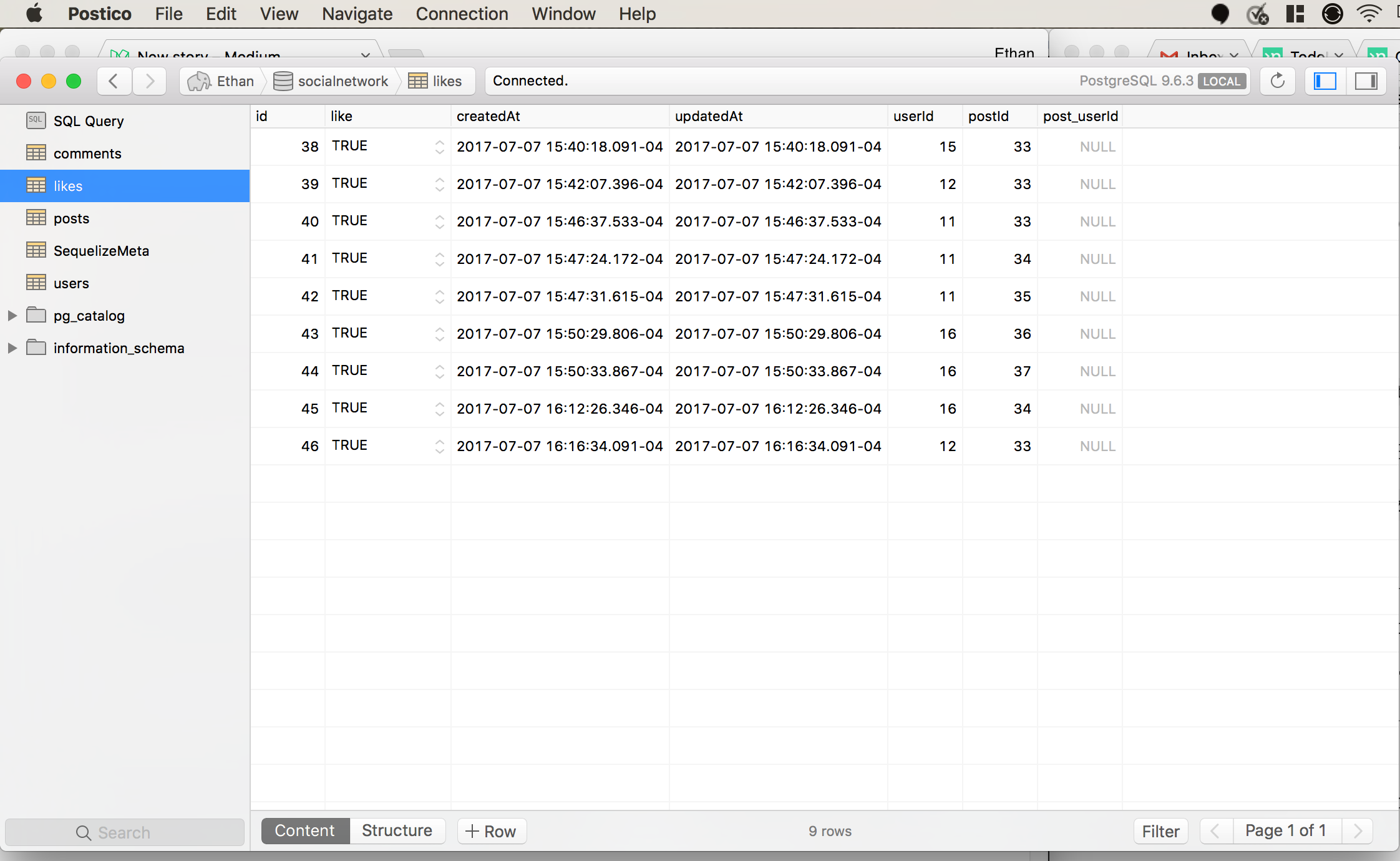Toggle the right sidebar panel icon
The height and width of the screenshot is (861, 1400).
[1366, 81]
